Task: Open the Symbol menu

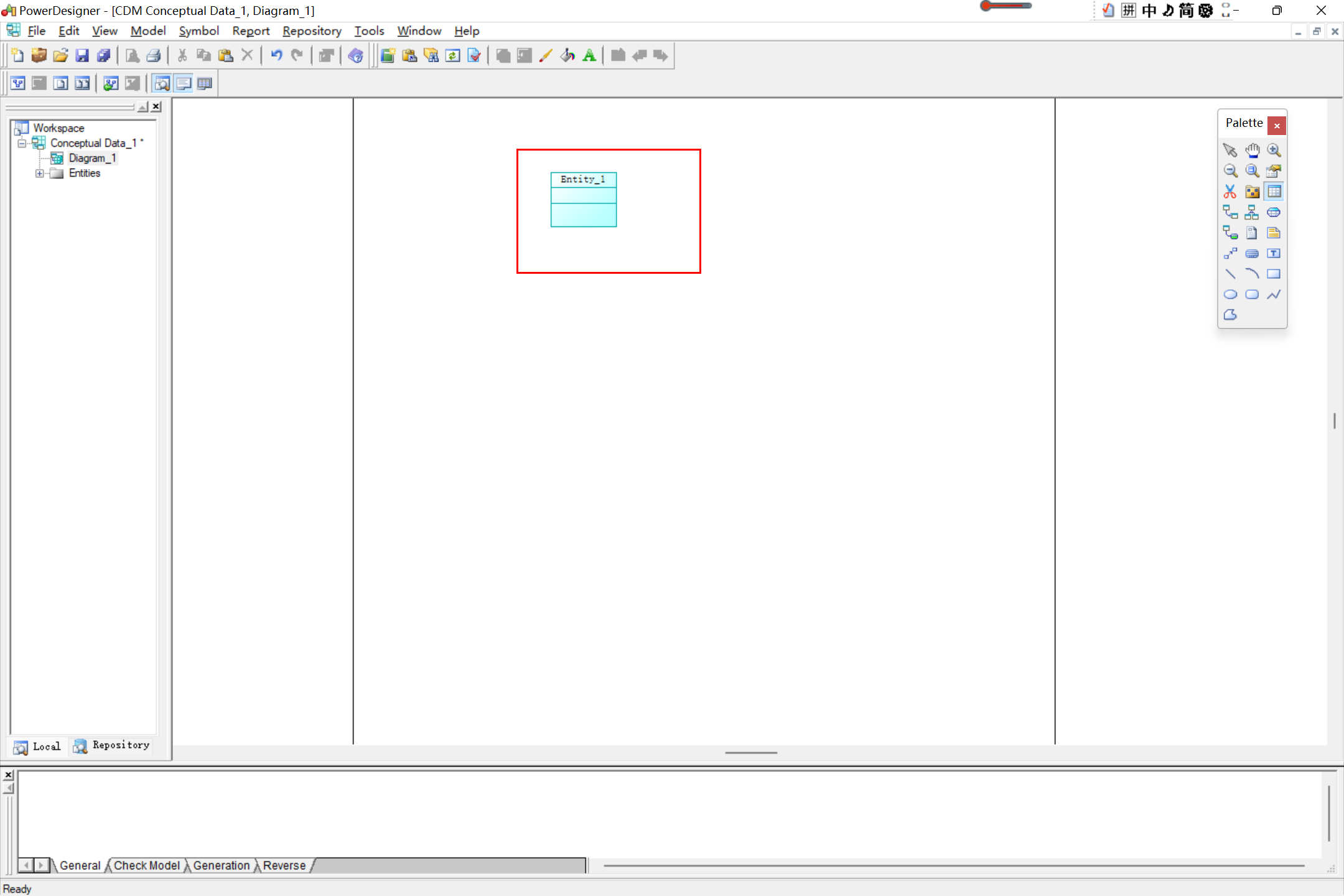Action: click(198, 30)
